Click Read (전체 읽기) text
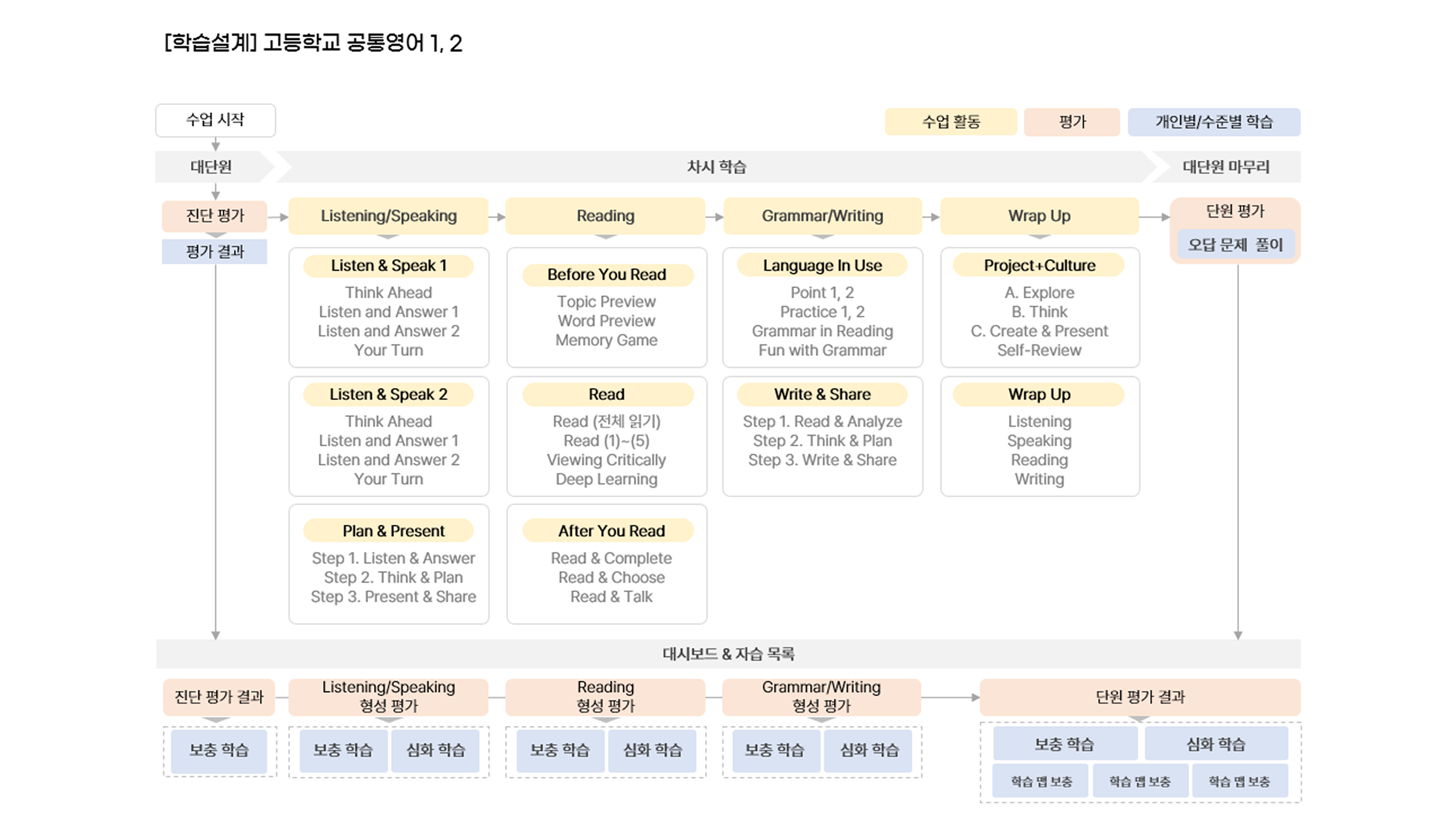Viewport: 1456px width, 819px height. pos(607,422)
